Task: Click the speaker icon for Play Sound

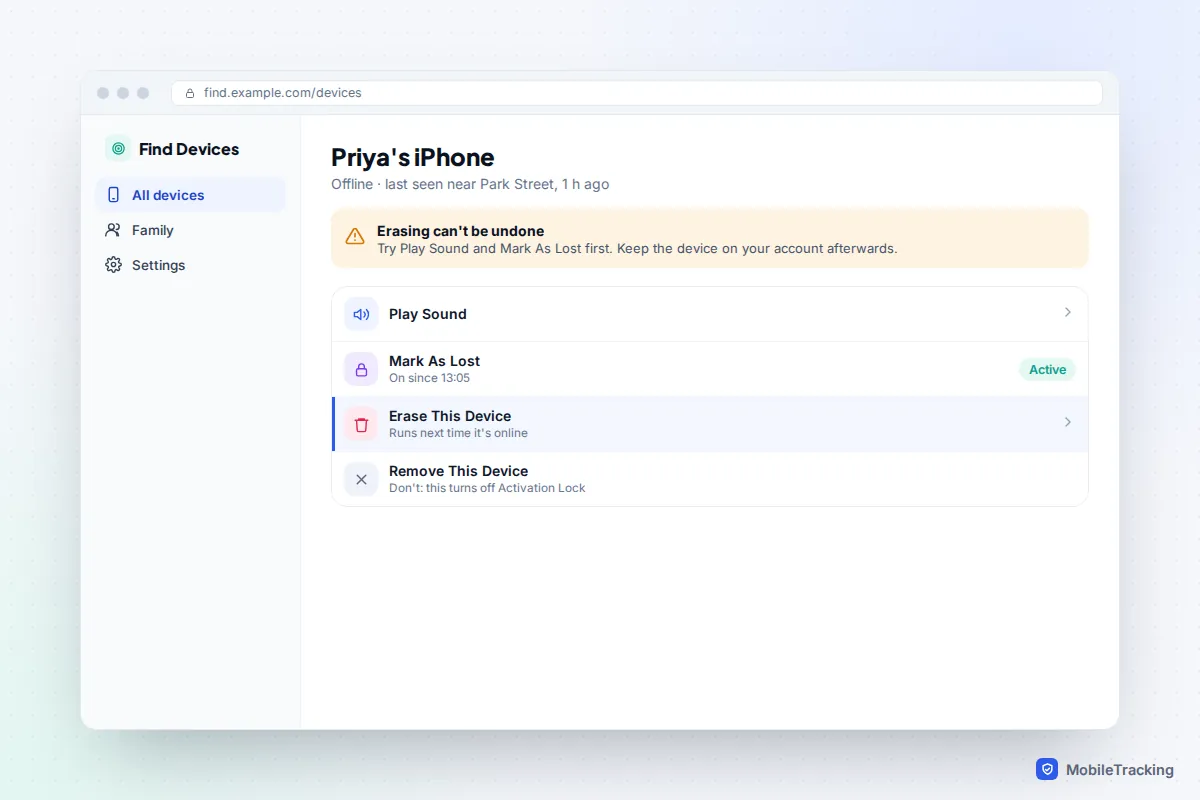Action: tap(361, 314)
